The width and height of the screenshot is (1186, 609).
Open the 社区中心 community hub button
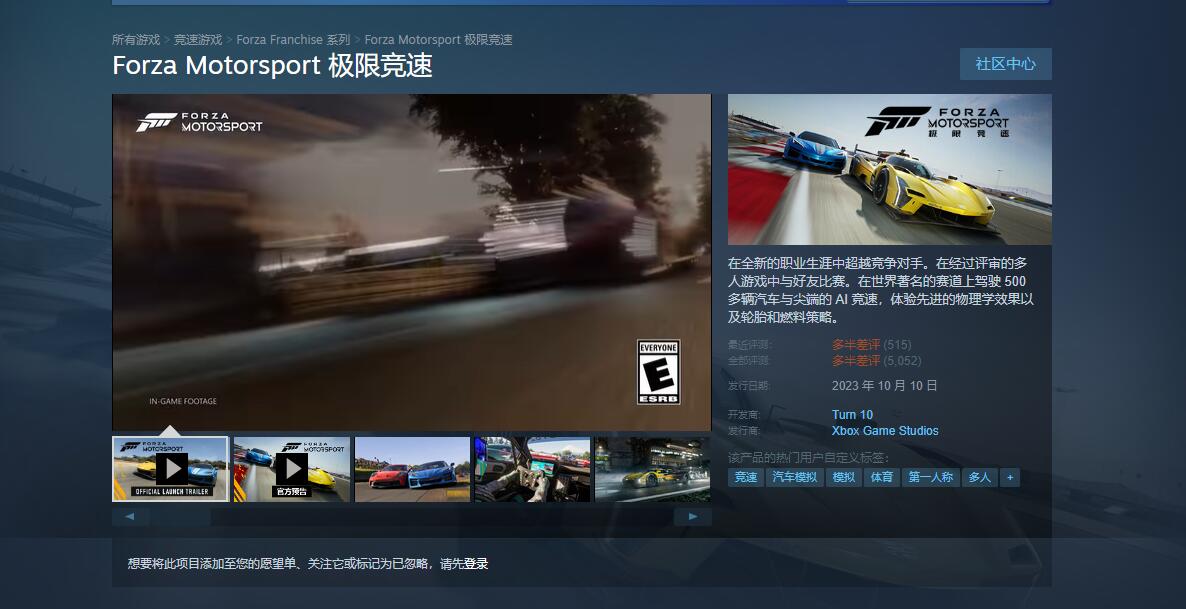[1005, 64]
